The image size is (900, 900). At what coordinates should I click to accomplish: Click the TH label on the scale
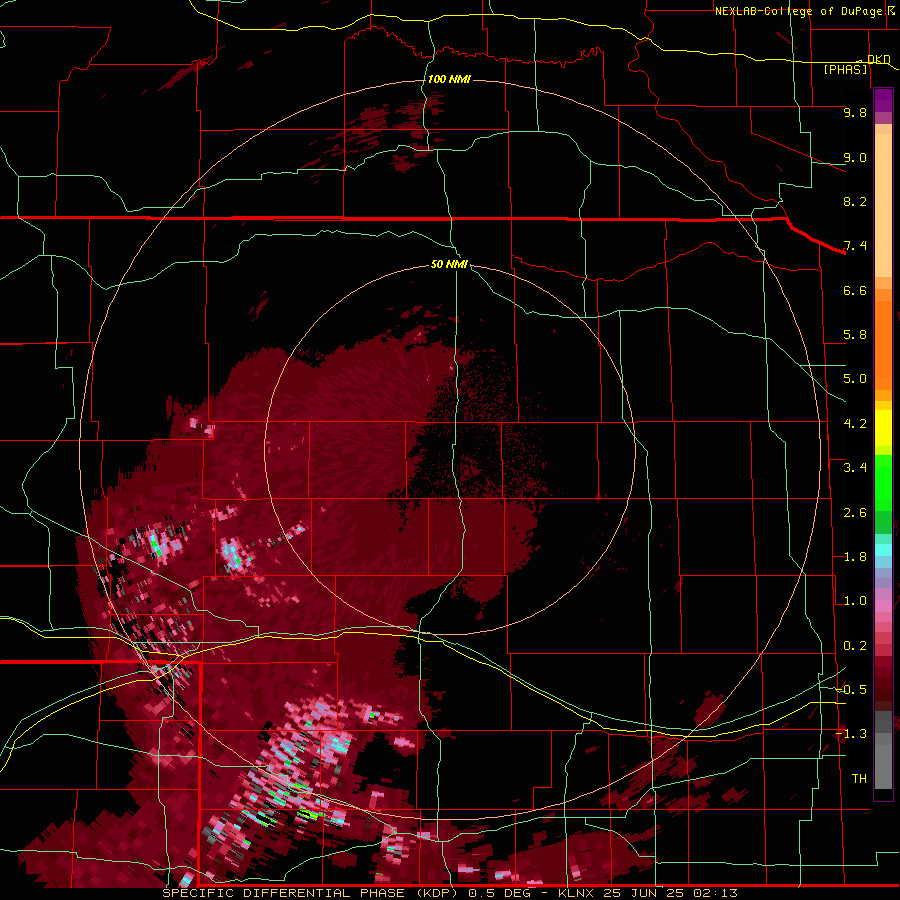(x=859, y=779)
